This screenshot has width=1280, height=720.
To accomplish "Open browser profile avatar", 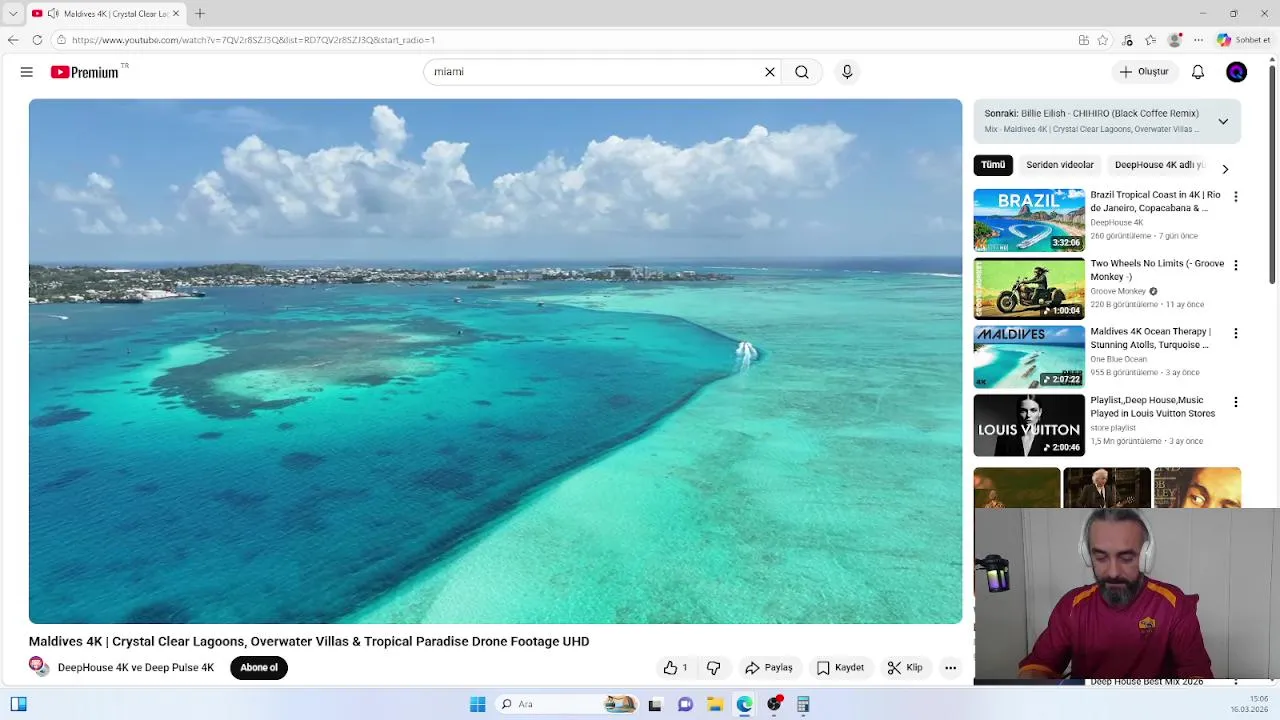I will pos(1175,40).
